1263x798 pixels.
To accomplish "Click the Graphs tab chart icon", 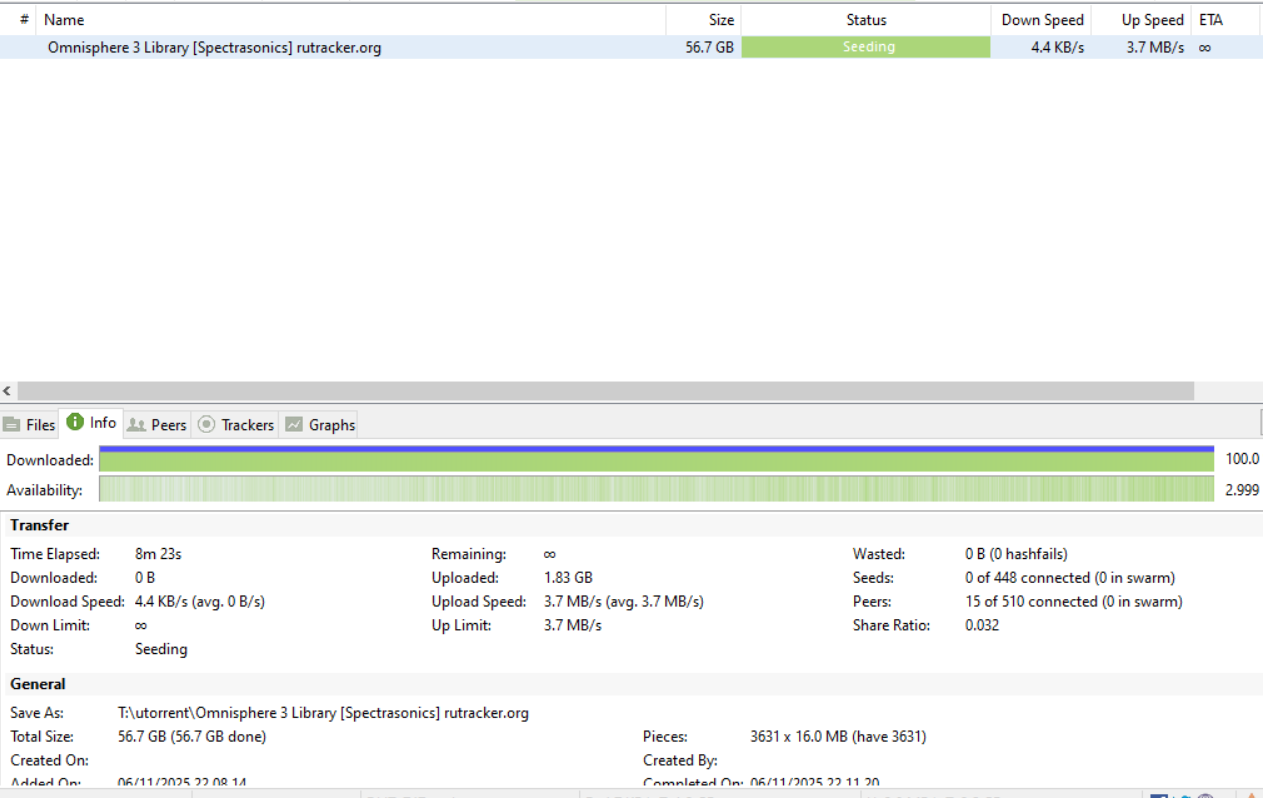I will (x=294, y=425).
